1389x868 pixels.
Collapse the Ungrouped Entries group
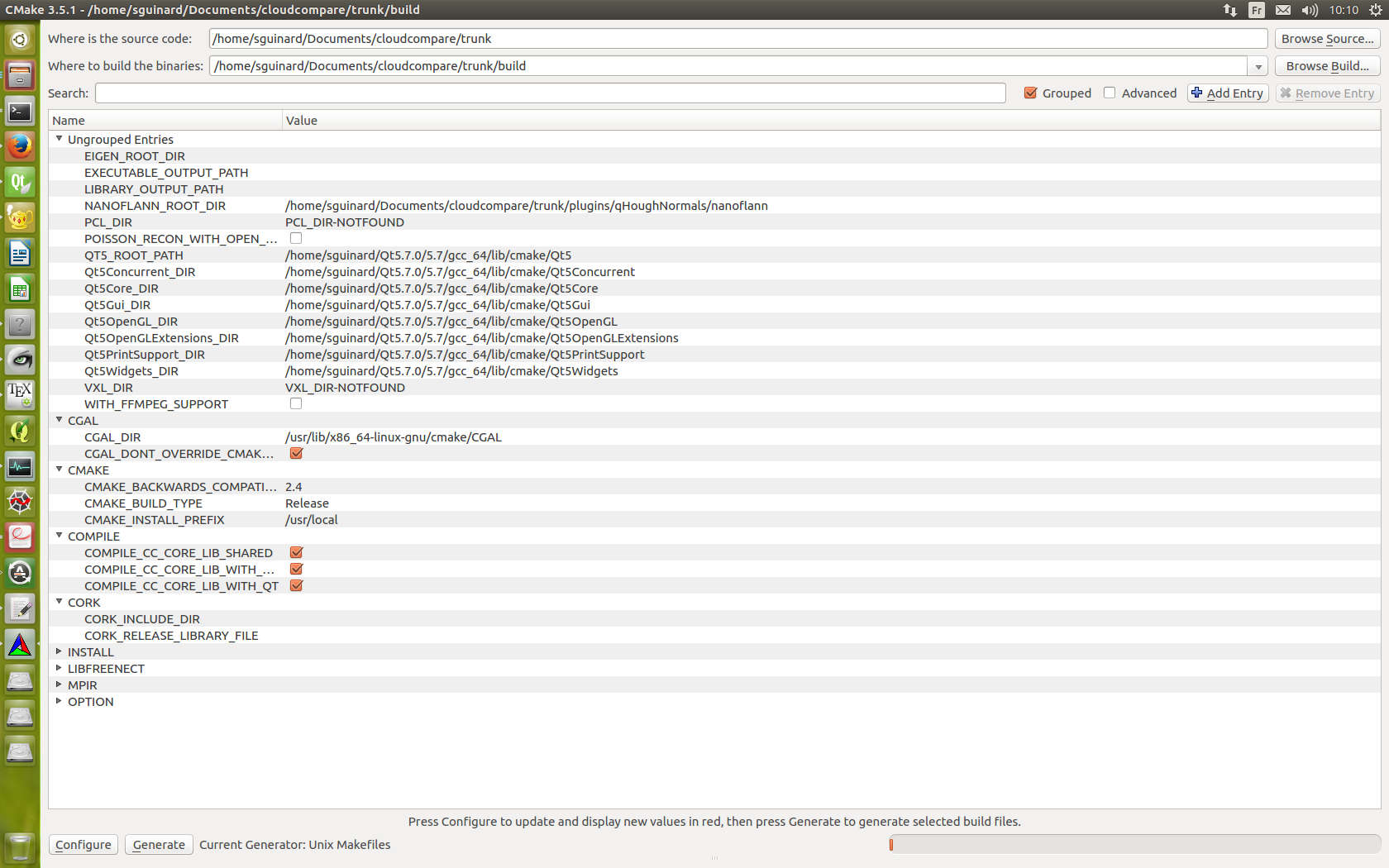pos(59,140)
